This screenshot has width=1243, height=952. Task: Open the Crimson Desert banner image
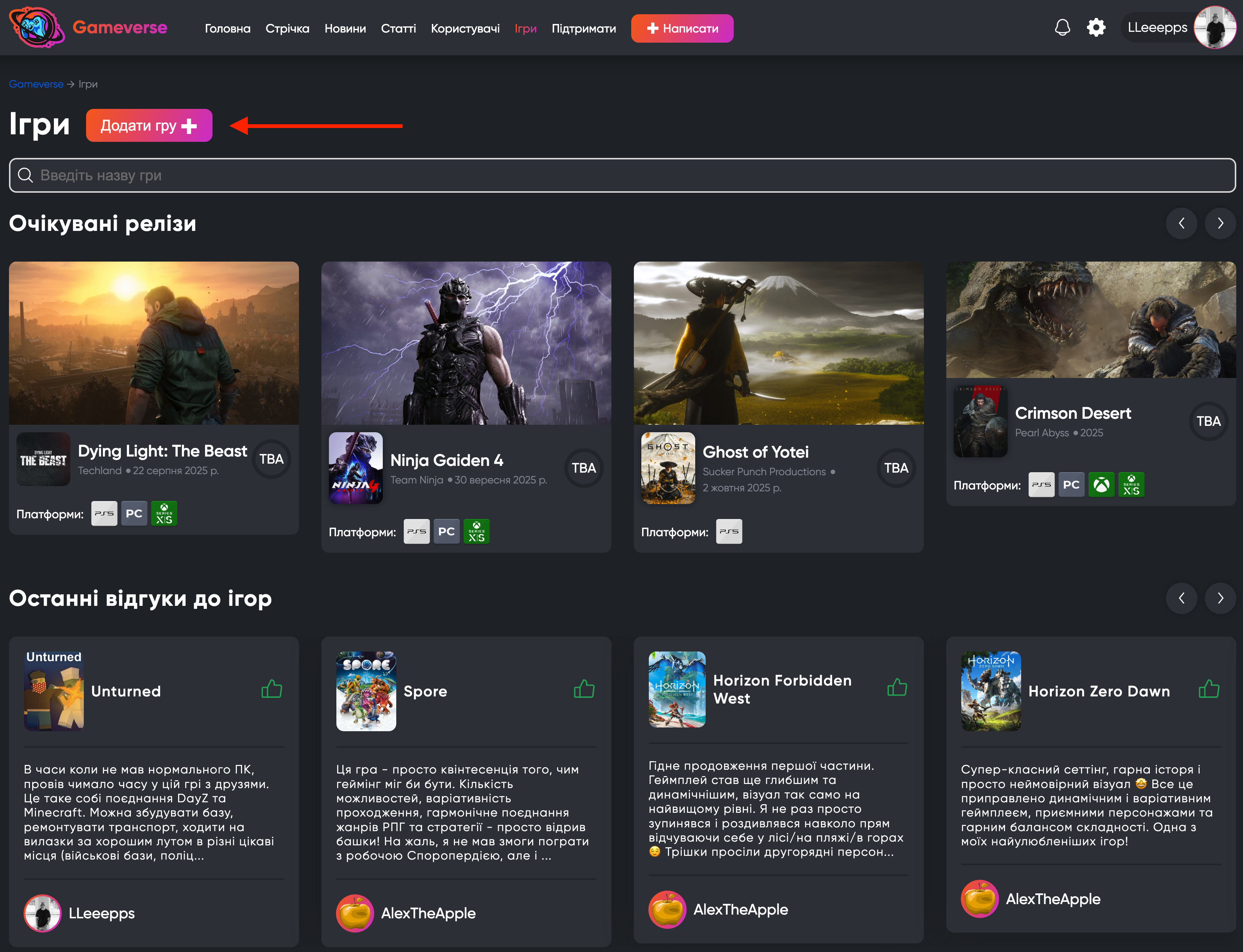pyautogui.click(x=1091, y=320)
